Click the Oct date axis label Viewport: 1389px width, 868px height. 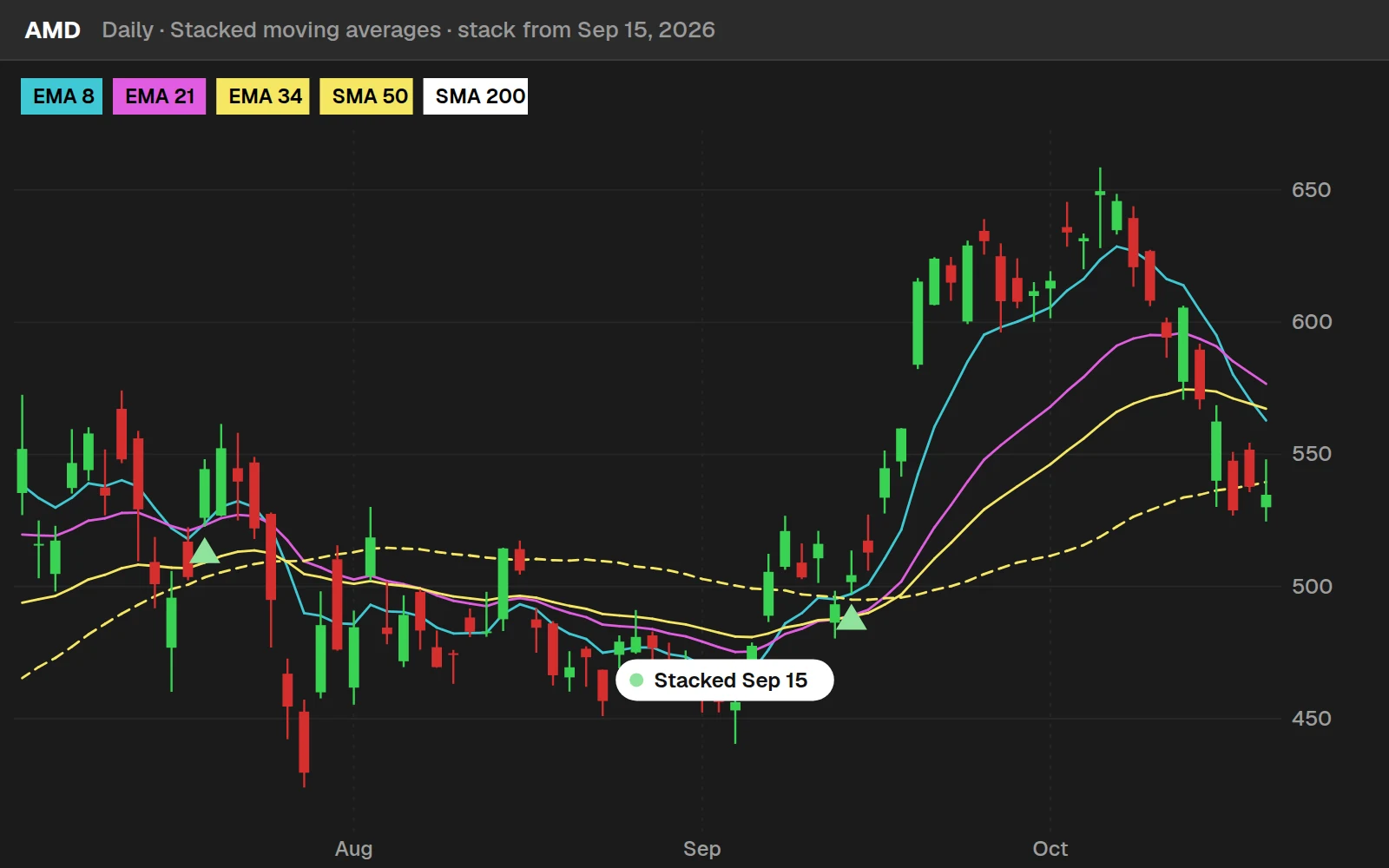point(1050,849)
